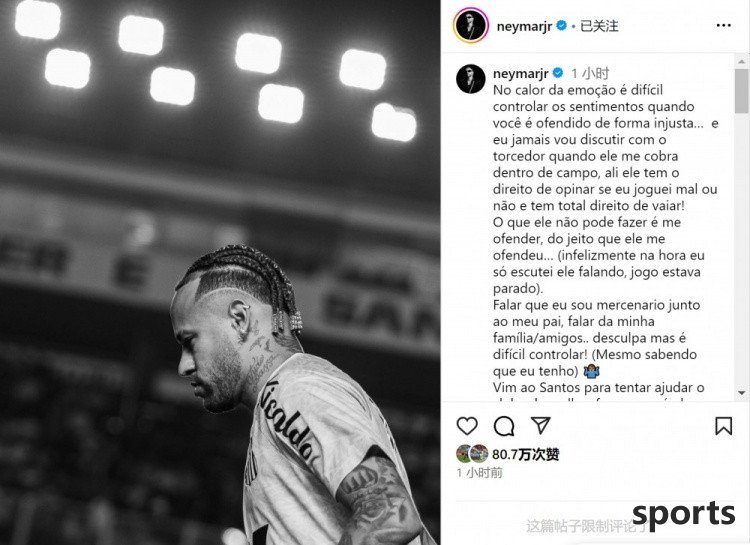Toggle 已关注 following status
This screenshot has width=750, height=545.
[599, 26]
